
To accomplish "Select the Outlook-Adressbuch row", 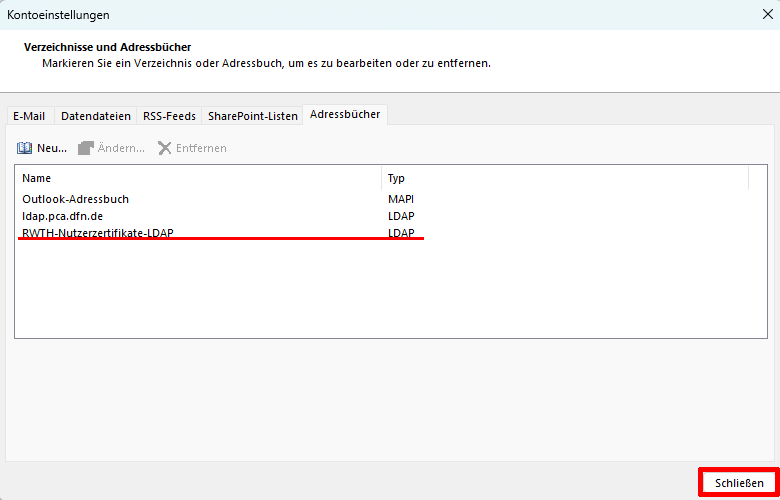I will click(x=390, y=199).
